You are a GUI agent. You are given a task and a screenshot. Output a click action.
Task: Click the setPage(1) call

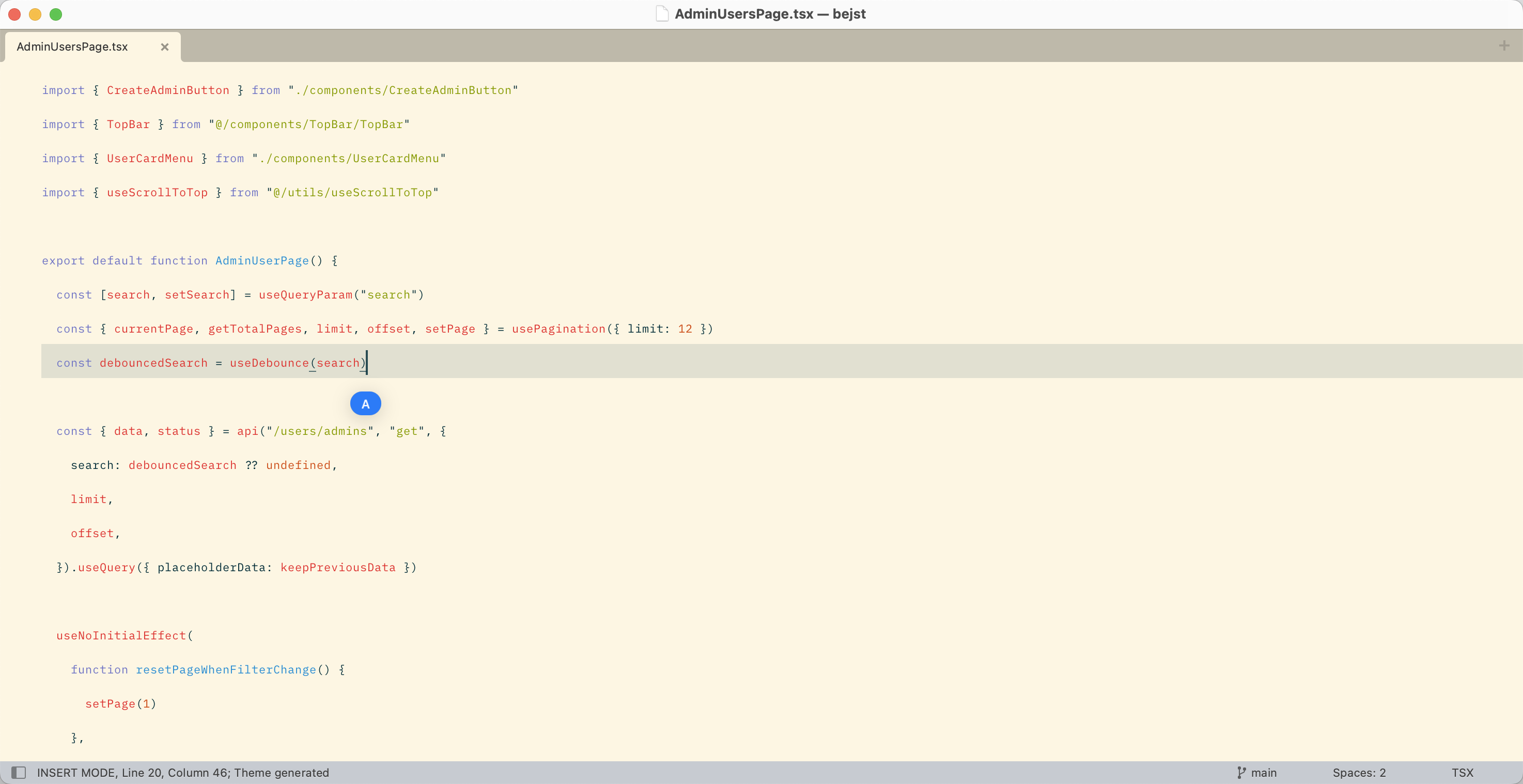click(121, 703)
